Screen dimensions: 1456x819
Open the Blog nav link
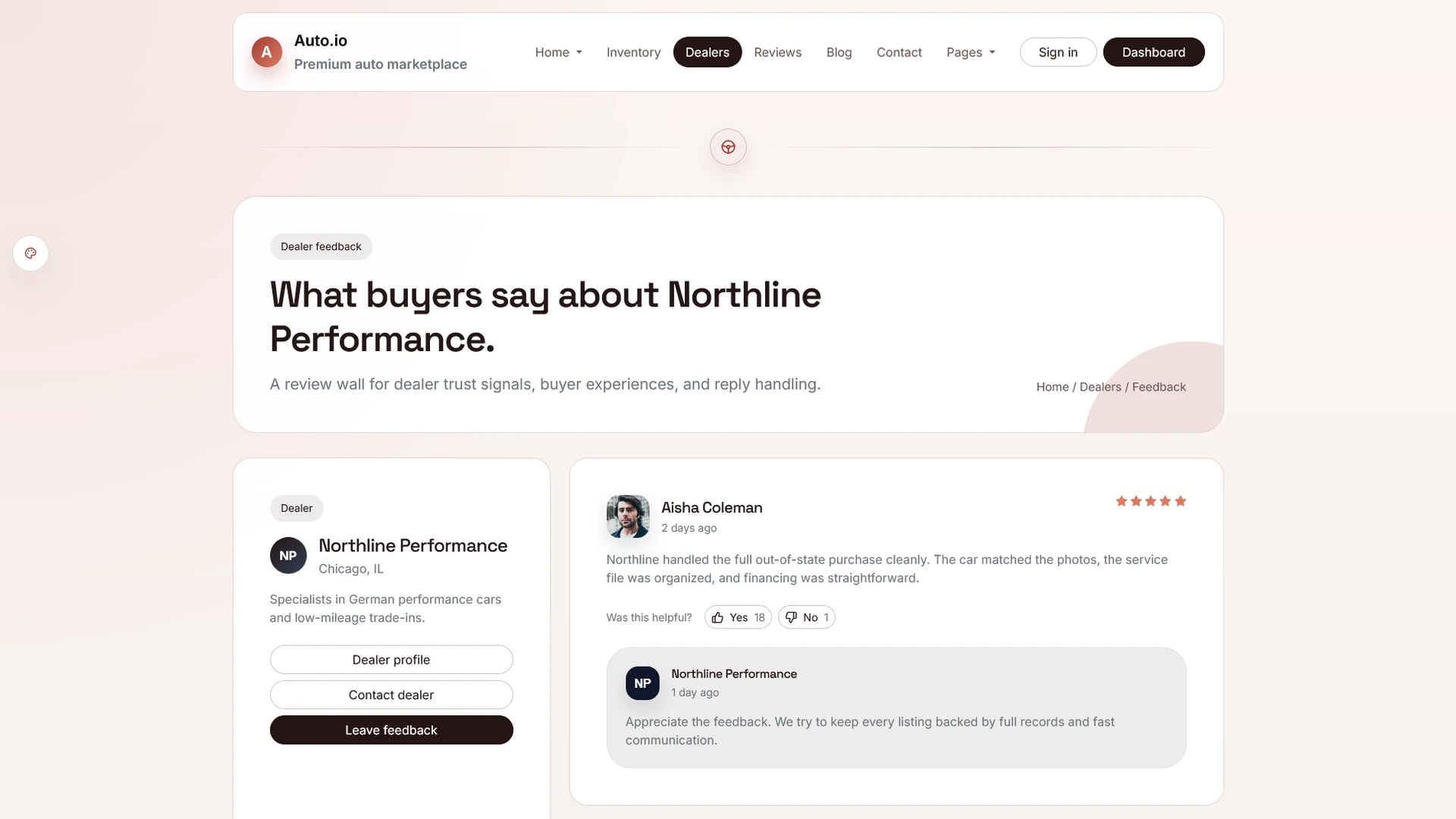pos(839,52)
